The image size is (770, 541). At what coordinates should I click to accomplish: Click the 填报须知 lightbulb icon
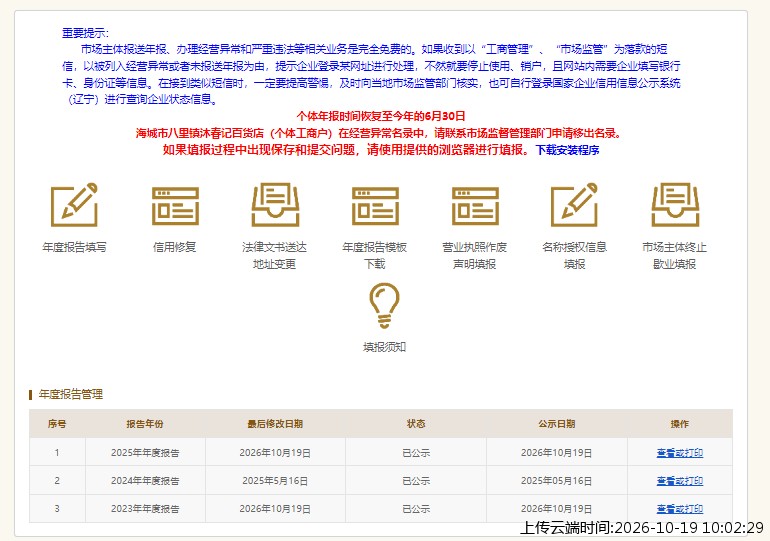tap(384, 305)
